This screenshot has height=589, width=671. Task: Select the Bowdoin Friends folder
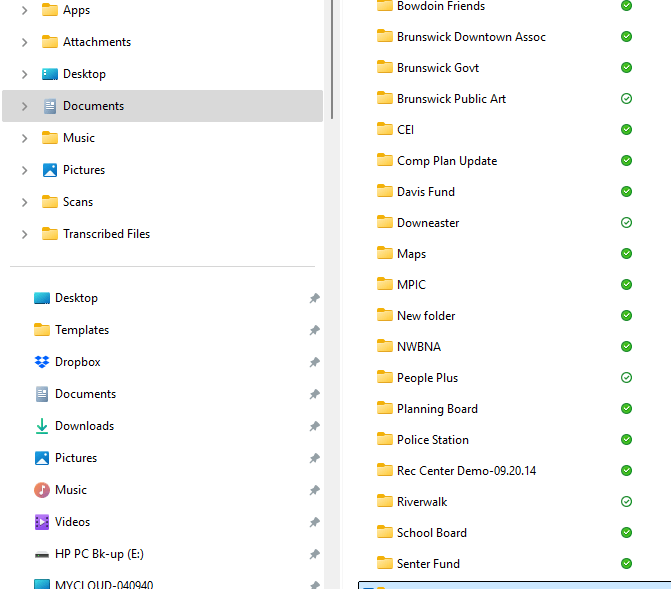click(441, 6)
